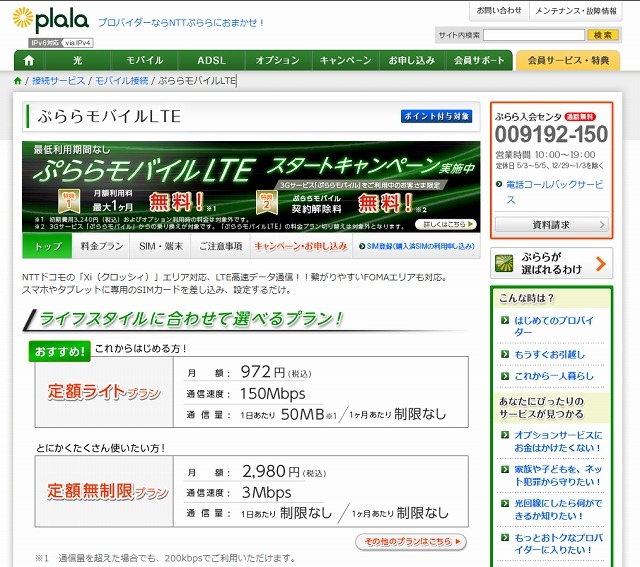Open the はじめてのプロバイダー link
This screenshot has width=640, height=567.
[554, 326]
